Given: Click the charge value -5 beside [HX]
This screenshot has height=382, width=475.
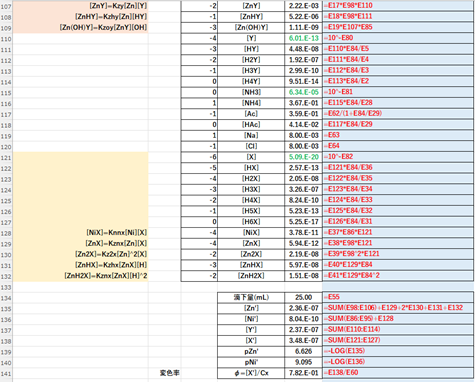Looking at the screenshot, I should 199,168.
